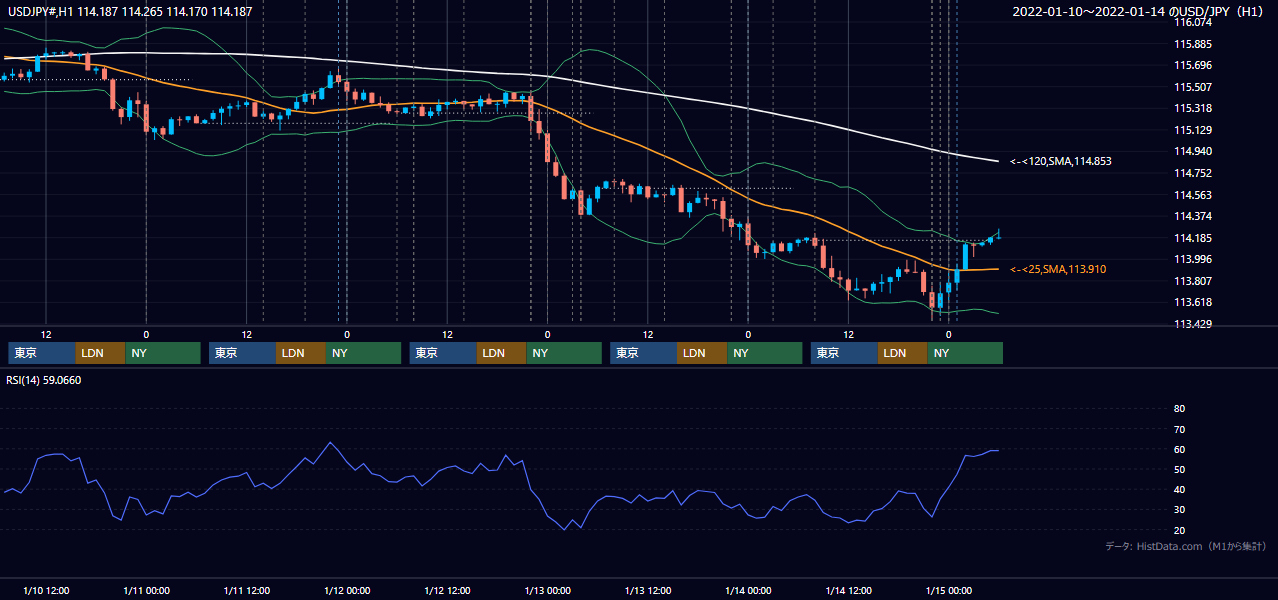
Task: Select the RSI 60 level label
Action: pos(1179,449)
